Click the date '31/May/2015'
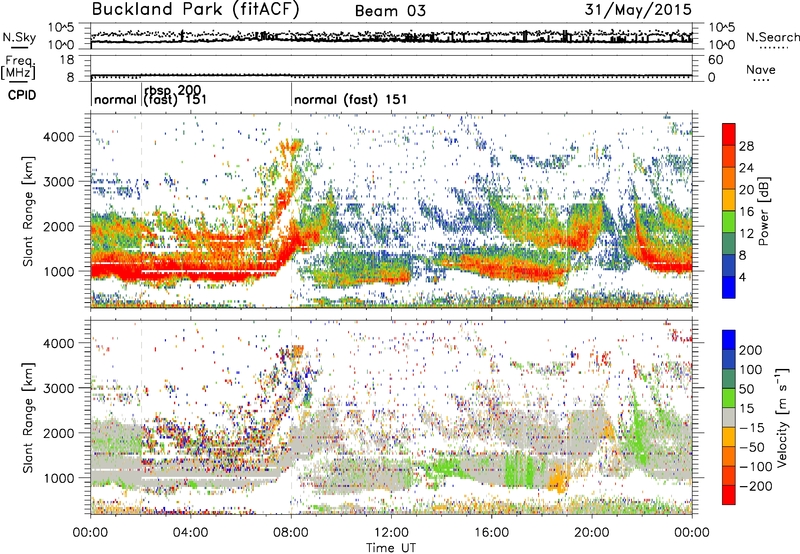800x554 pixels. [x=638, y=9]
